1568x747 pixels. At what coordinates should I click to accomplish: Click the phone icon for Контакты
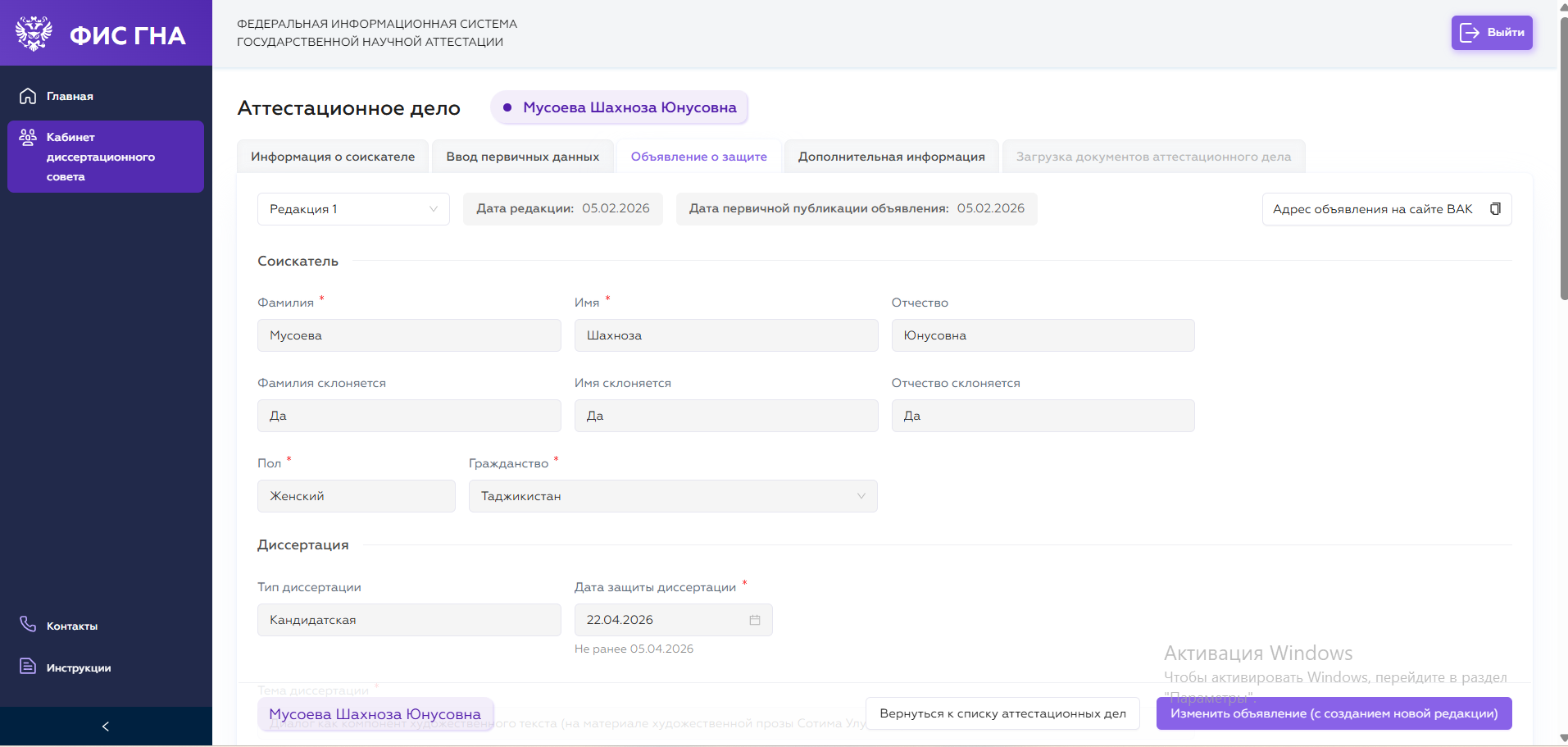point(28,625)
